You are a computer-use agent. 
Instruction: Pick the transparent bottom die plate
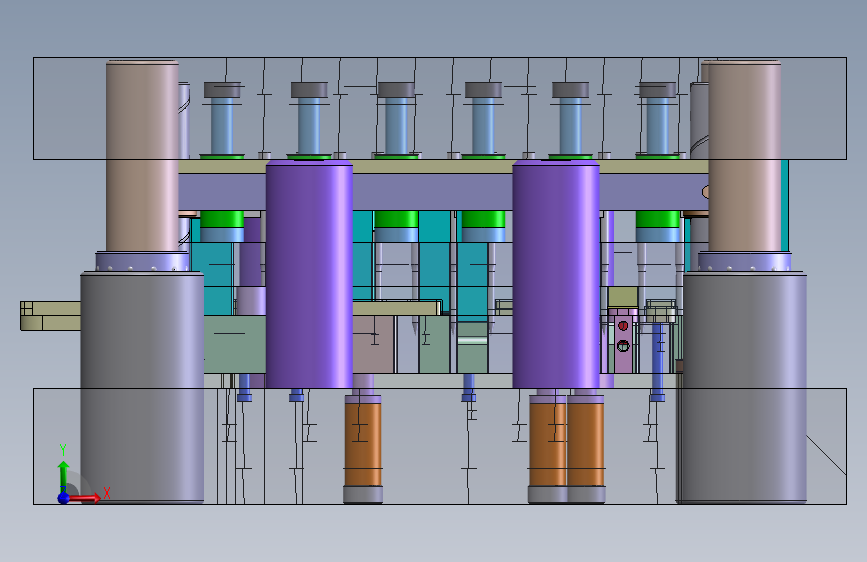[440, 446]
